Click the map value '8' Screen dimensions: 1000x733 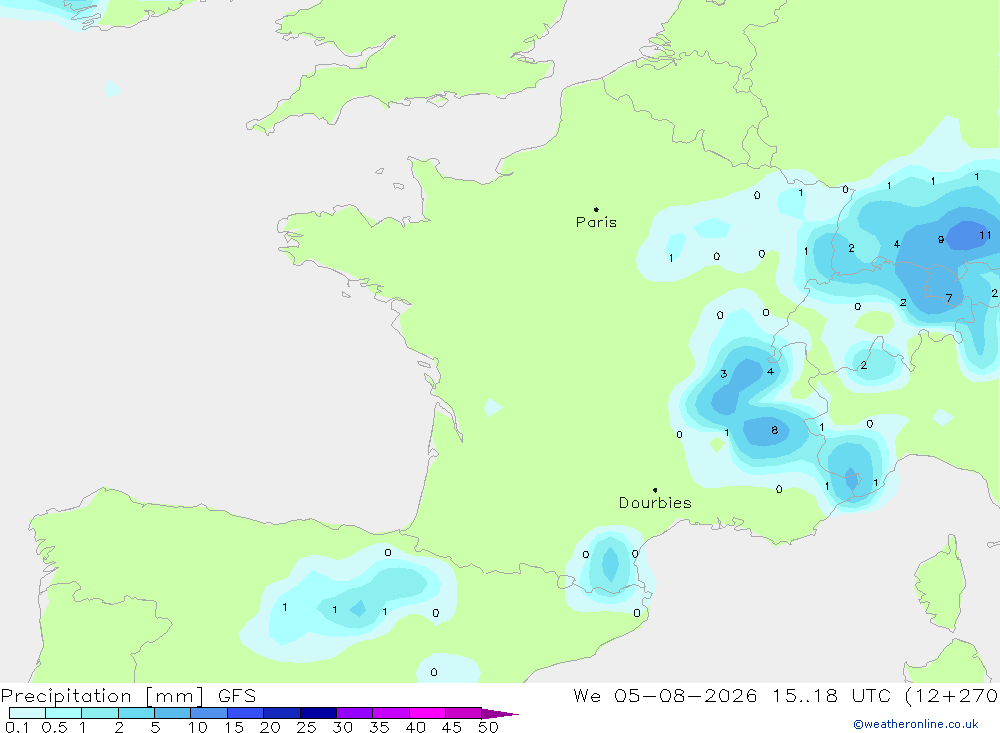(x=774, y=430)
